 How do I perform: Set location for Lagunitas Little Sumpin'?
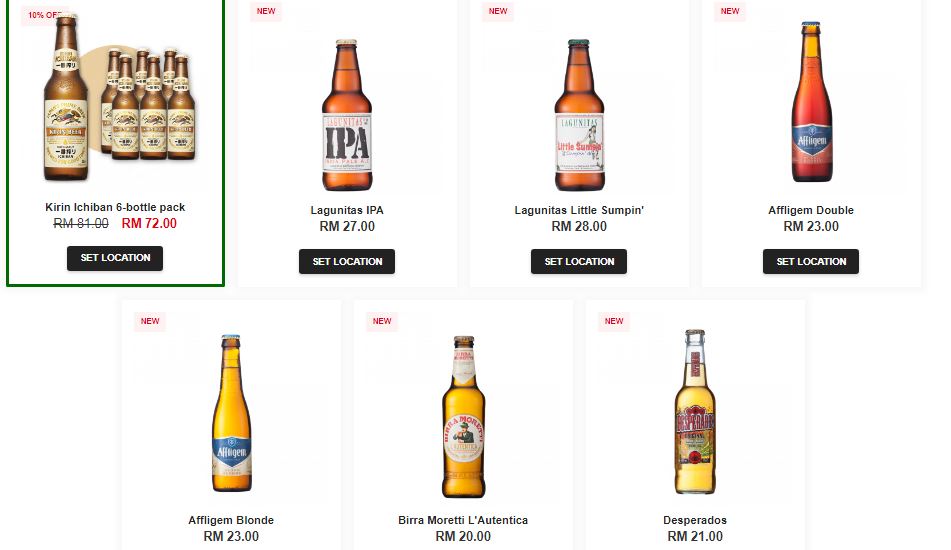579,261
